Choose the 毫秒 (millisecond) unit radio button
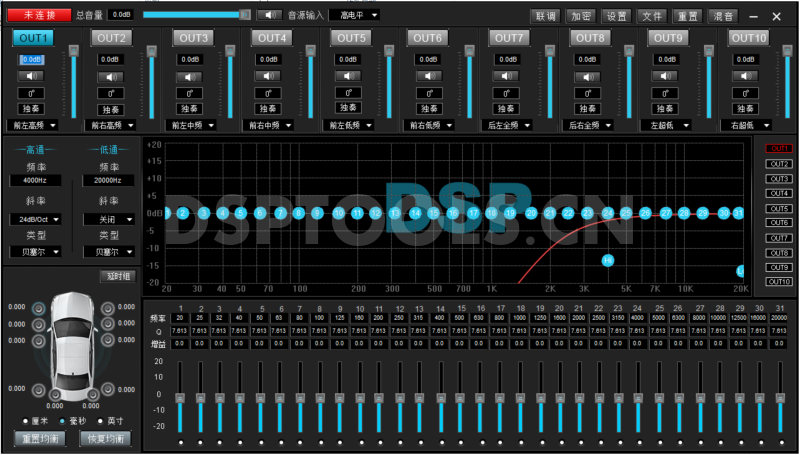This screenshot has width=800, height=455. pos(61,421)
